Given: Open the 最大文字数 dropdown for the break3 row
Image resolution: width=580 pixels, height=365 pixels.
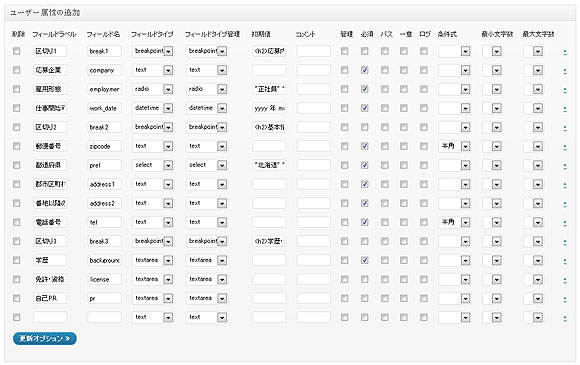Looking at the screenshot, I should [533, 241].
